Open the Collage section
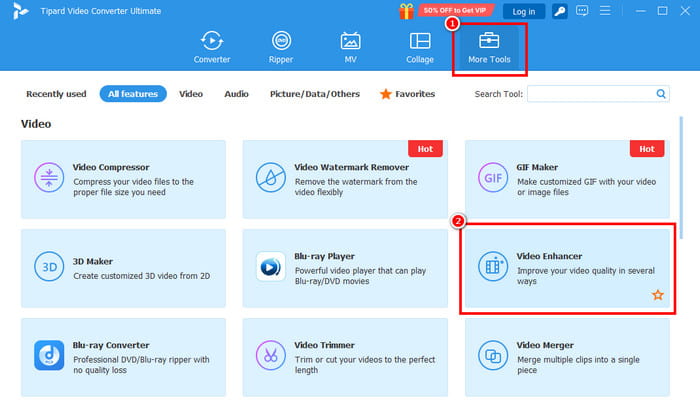The width and height of the screenshot is (700, 400). 420,47
